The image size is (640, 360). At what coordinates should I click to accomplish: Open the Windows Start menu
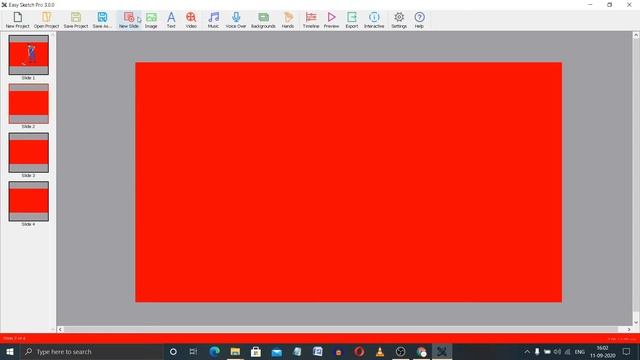pos(10,351)
